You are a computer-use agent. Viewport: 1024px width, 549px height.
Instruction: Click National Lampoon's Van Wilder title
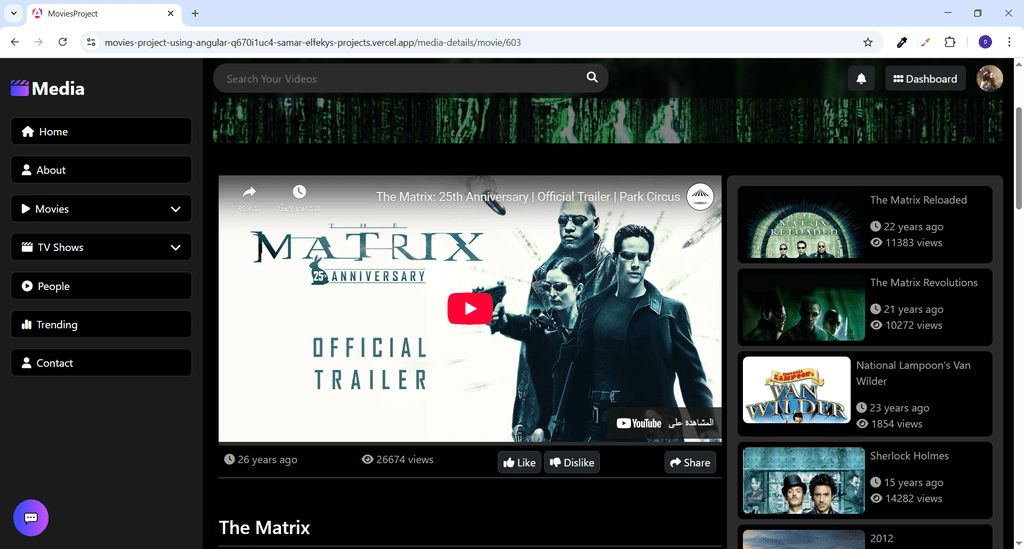(x=913, y=373)
